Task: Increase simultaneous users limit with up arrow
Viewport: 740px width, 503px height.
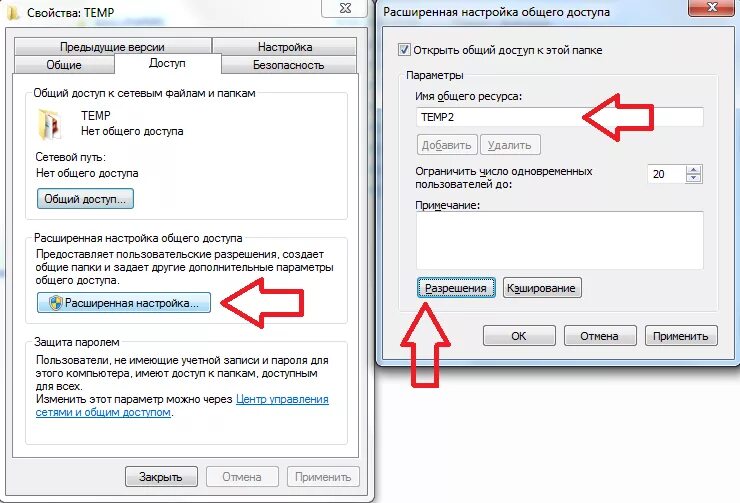Action: pyautogui.click(x=693, y=170)
